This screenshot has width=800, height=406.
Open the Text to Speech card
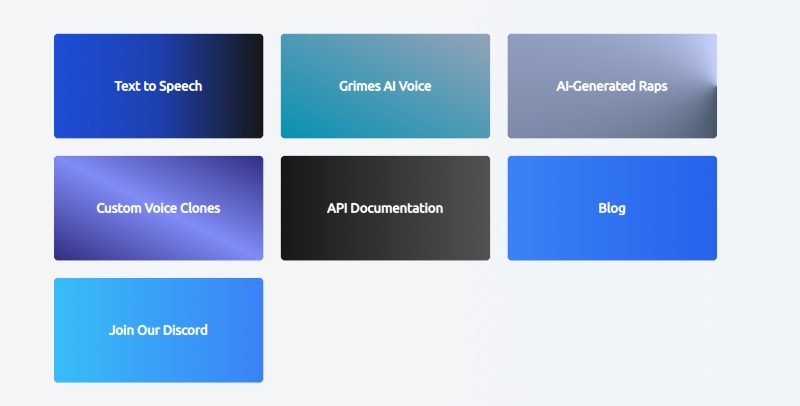coord(158,86)
